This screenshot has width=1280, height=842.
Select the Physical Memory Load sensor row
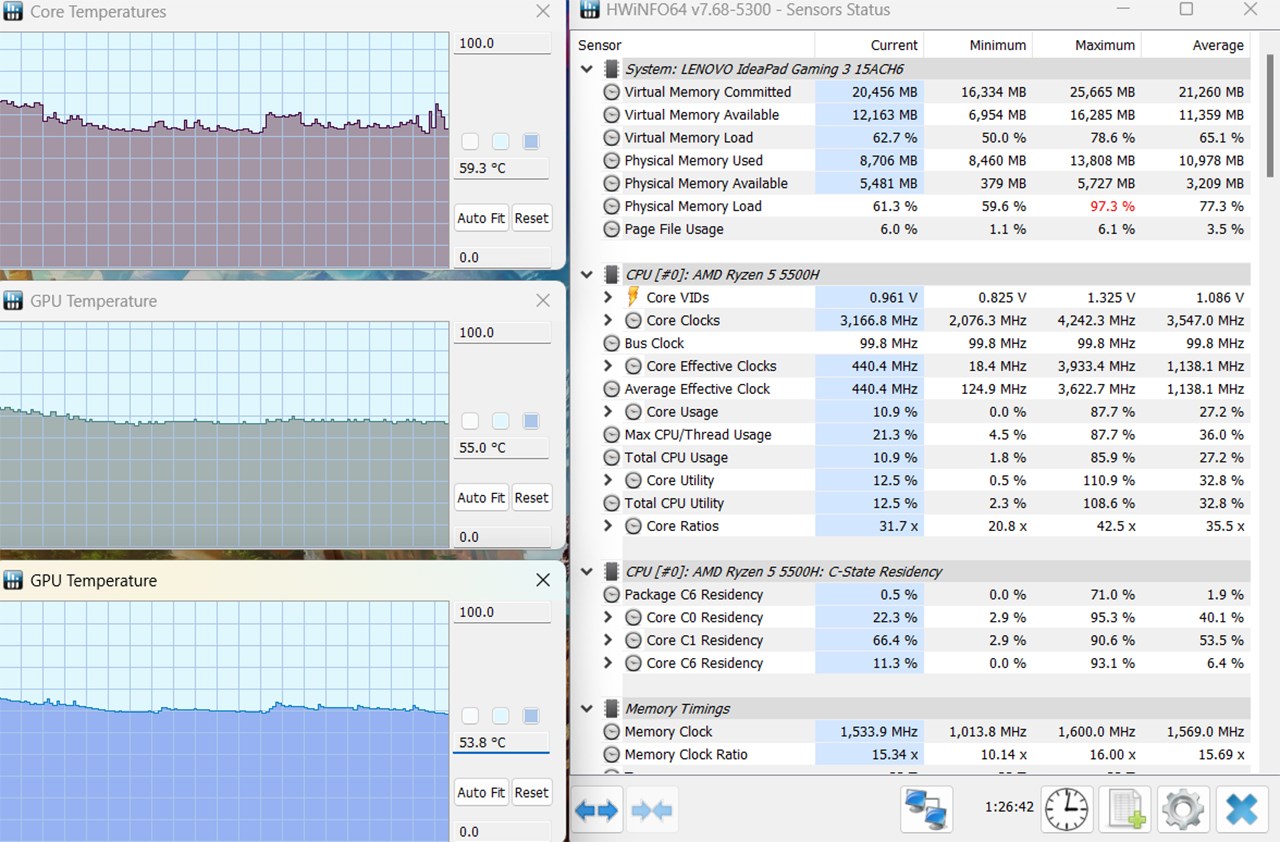[693, 206]
